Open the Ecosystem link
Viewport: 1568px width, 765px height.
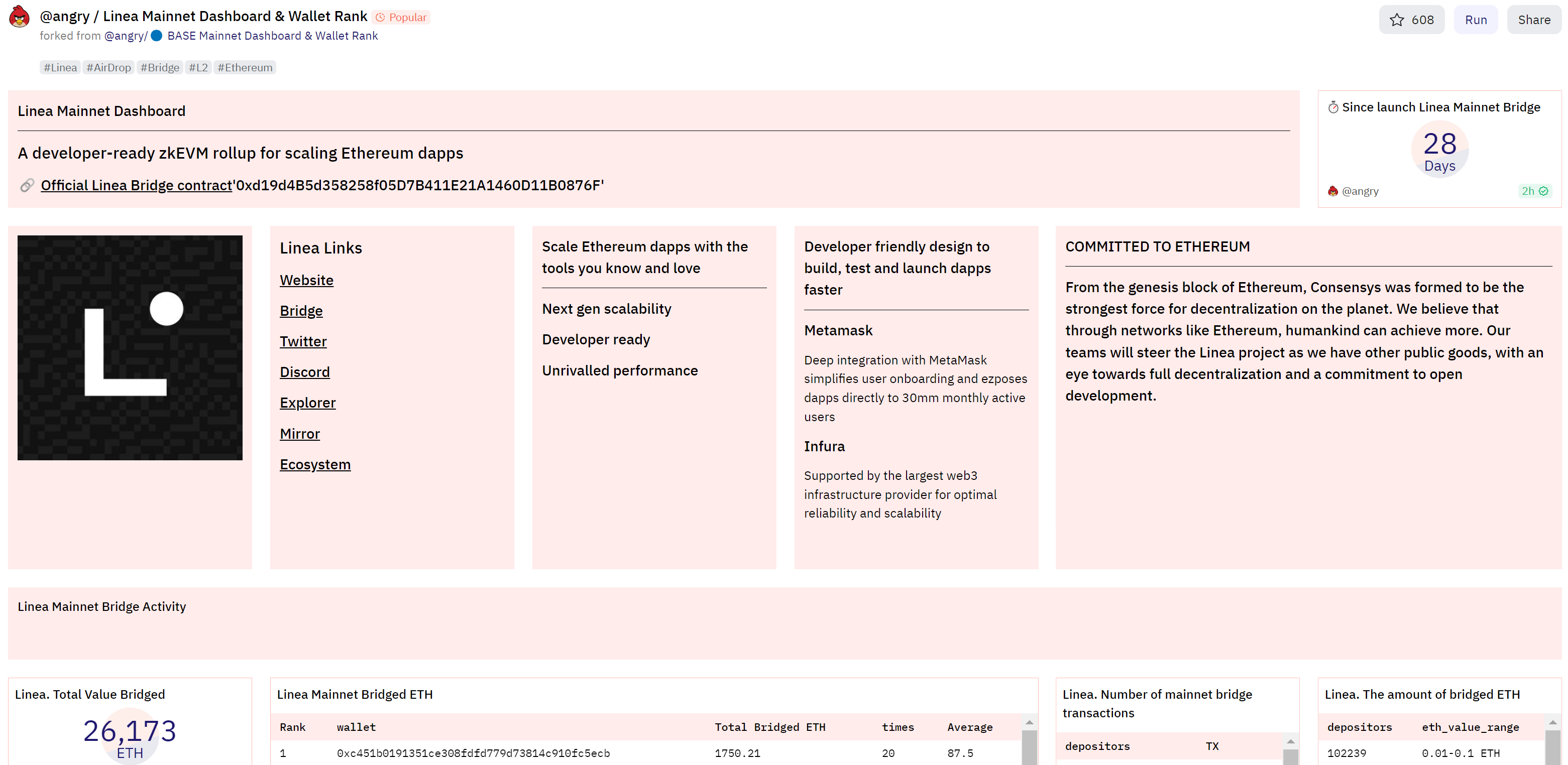pos(315,464)
